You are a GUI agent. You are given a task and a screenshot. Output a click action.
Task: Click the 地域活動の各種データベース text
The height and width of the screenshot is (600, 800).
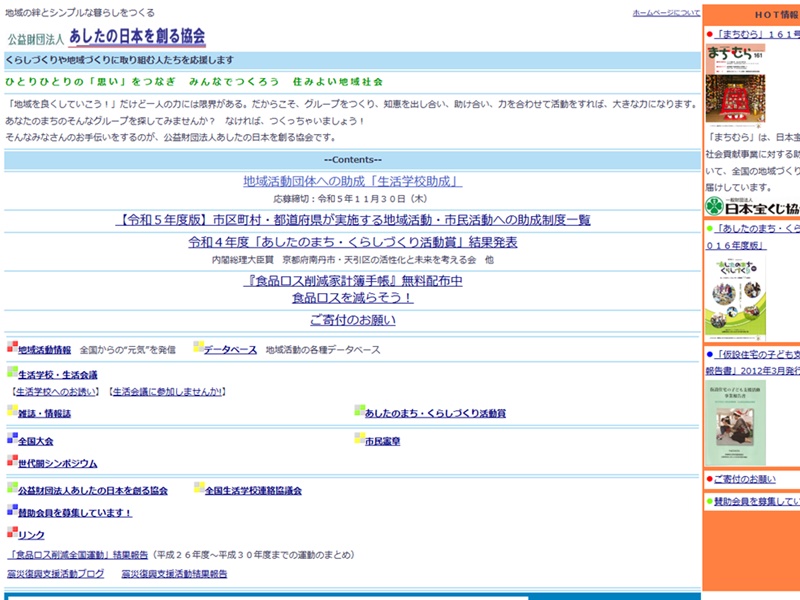[323, 350]
